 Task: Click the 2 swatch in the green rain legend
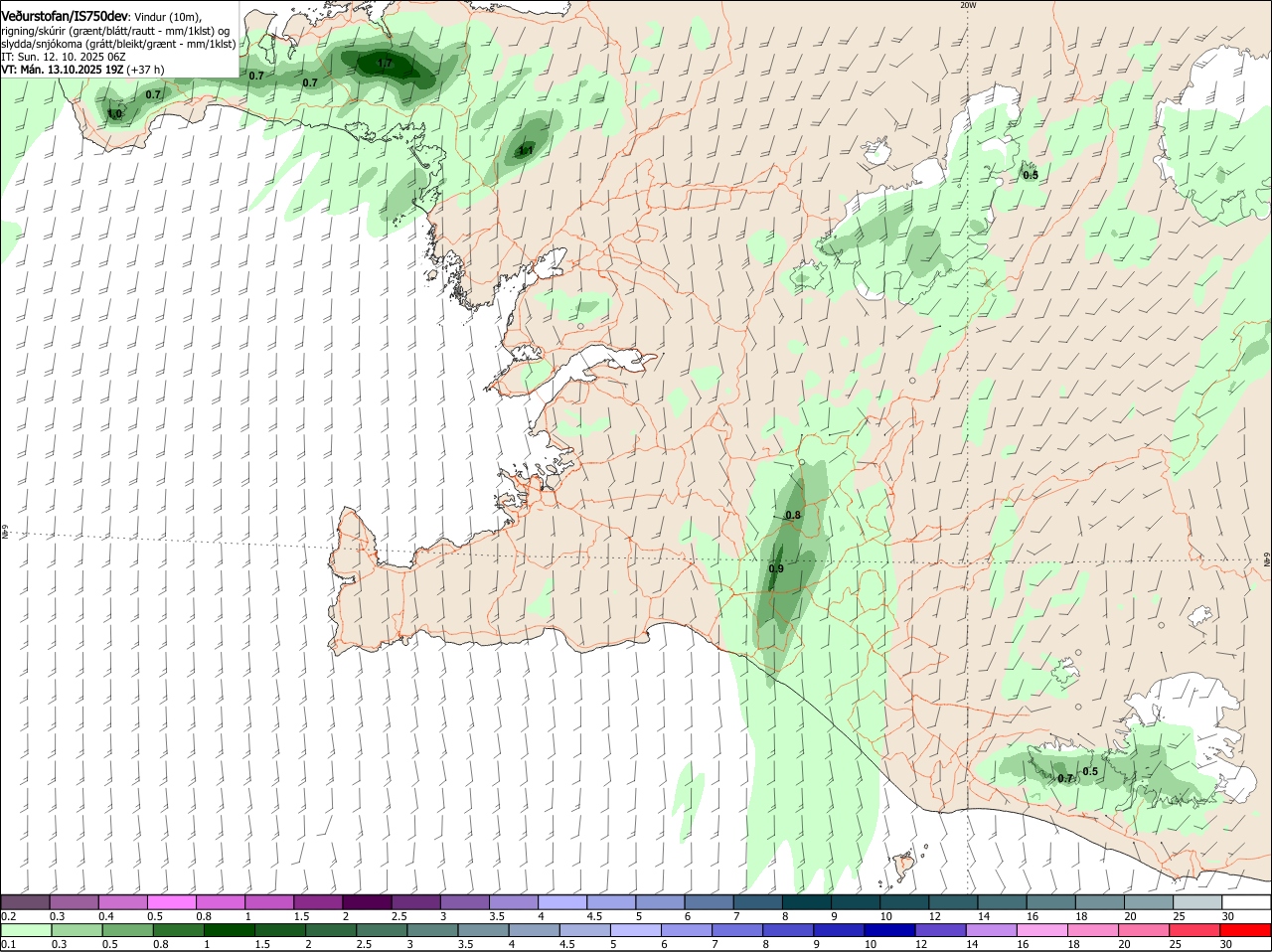(x=330, y=930)
